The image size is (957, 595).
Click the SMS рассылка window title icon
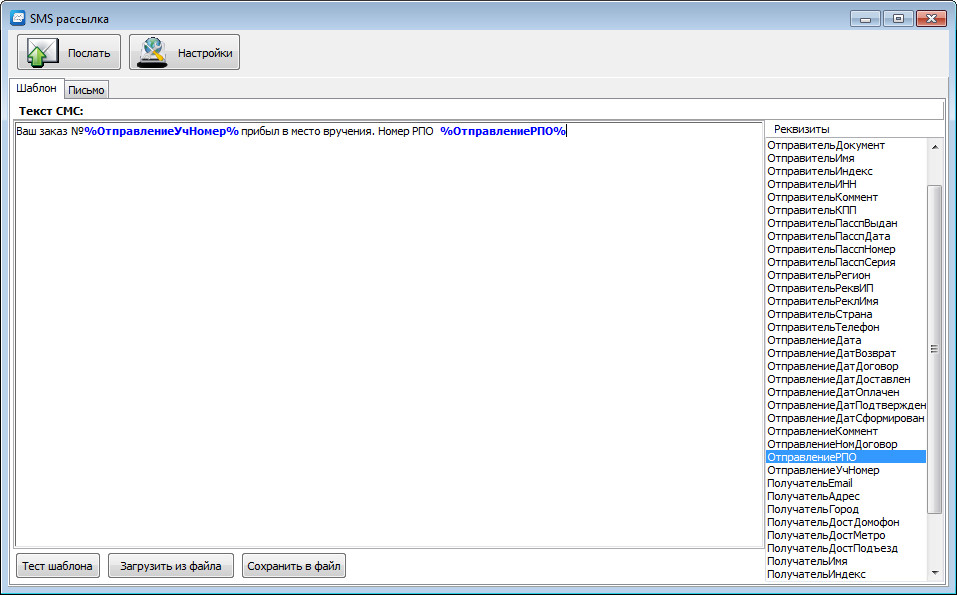(x=18, y=18)
